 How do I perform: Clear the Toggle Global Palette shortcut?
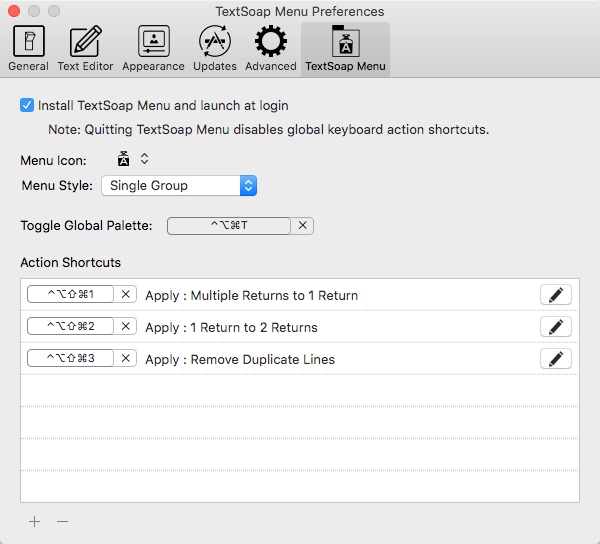tap(303, 226)
